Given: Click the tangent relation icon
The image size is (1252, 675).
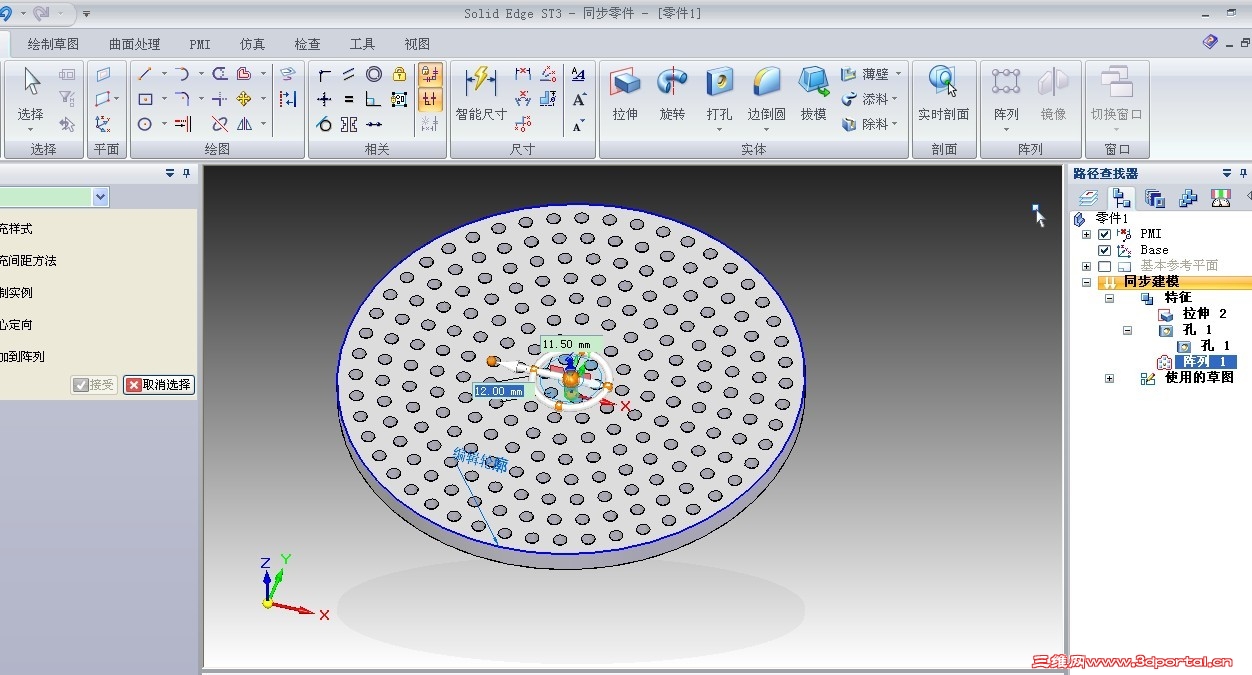Looking at the screenshot, I should pyautogui.click(x=324, y=124).
